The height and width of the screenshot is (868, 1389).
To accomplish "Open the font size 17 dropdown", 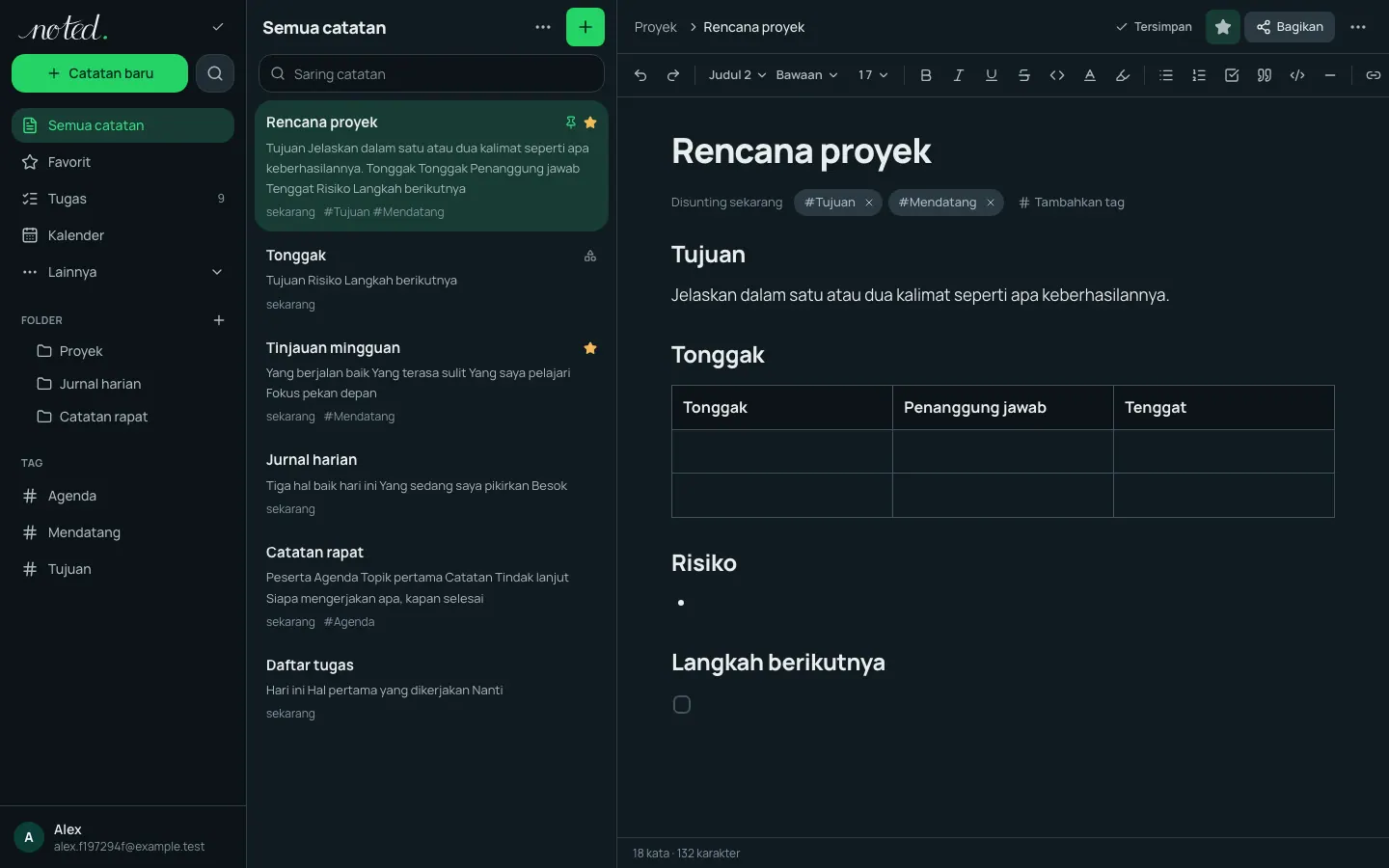I will tap(873, 75).
